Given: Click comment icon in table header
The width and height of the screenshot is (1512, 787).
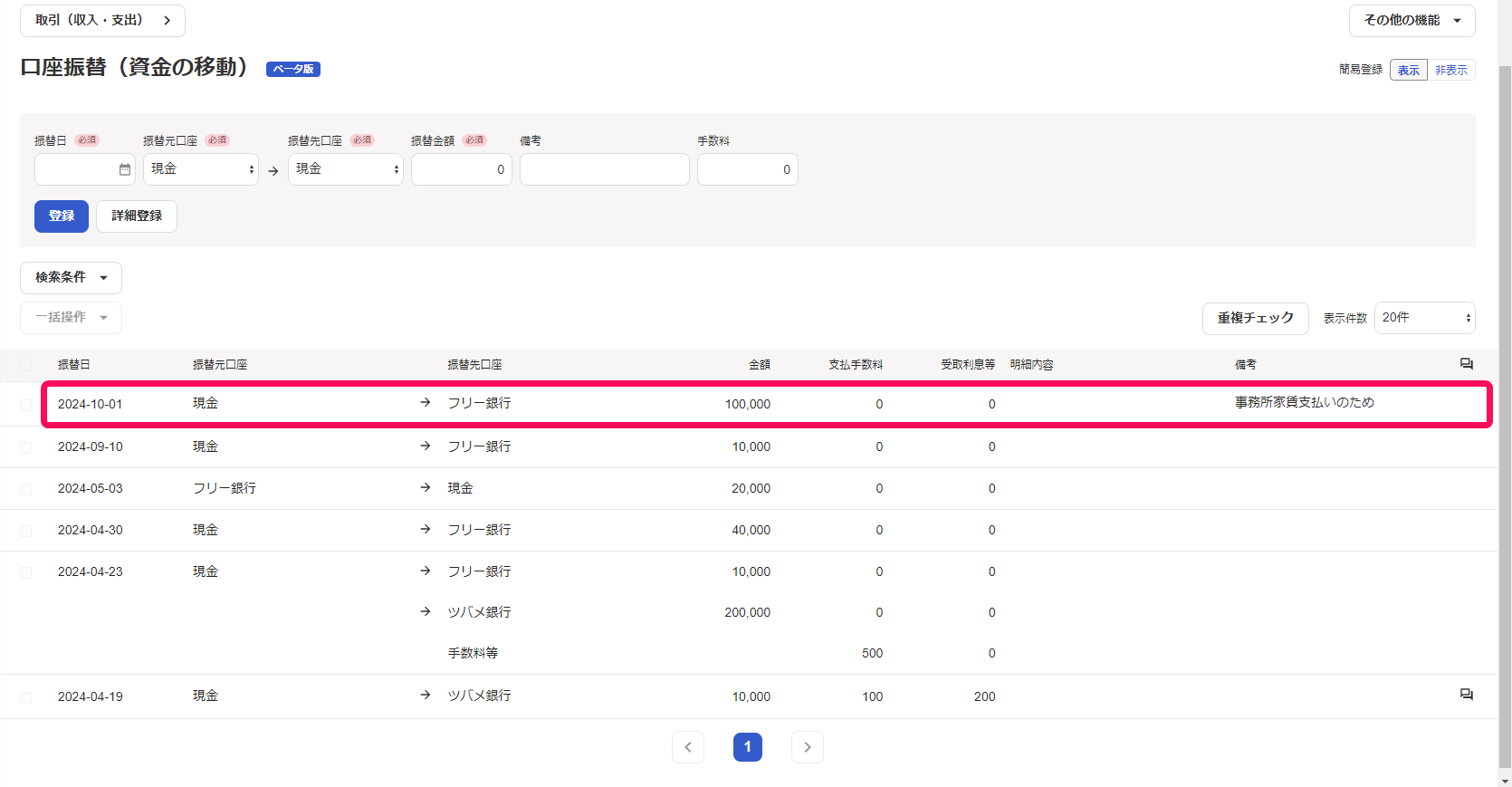Looking at the screenshot, I should coord(1466,364).
